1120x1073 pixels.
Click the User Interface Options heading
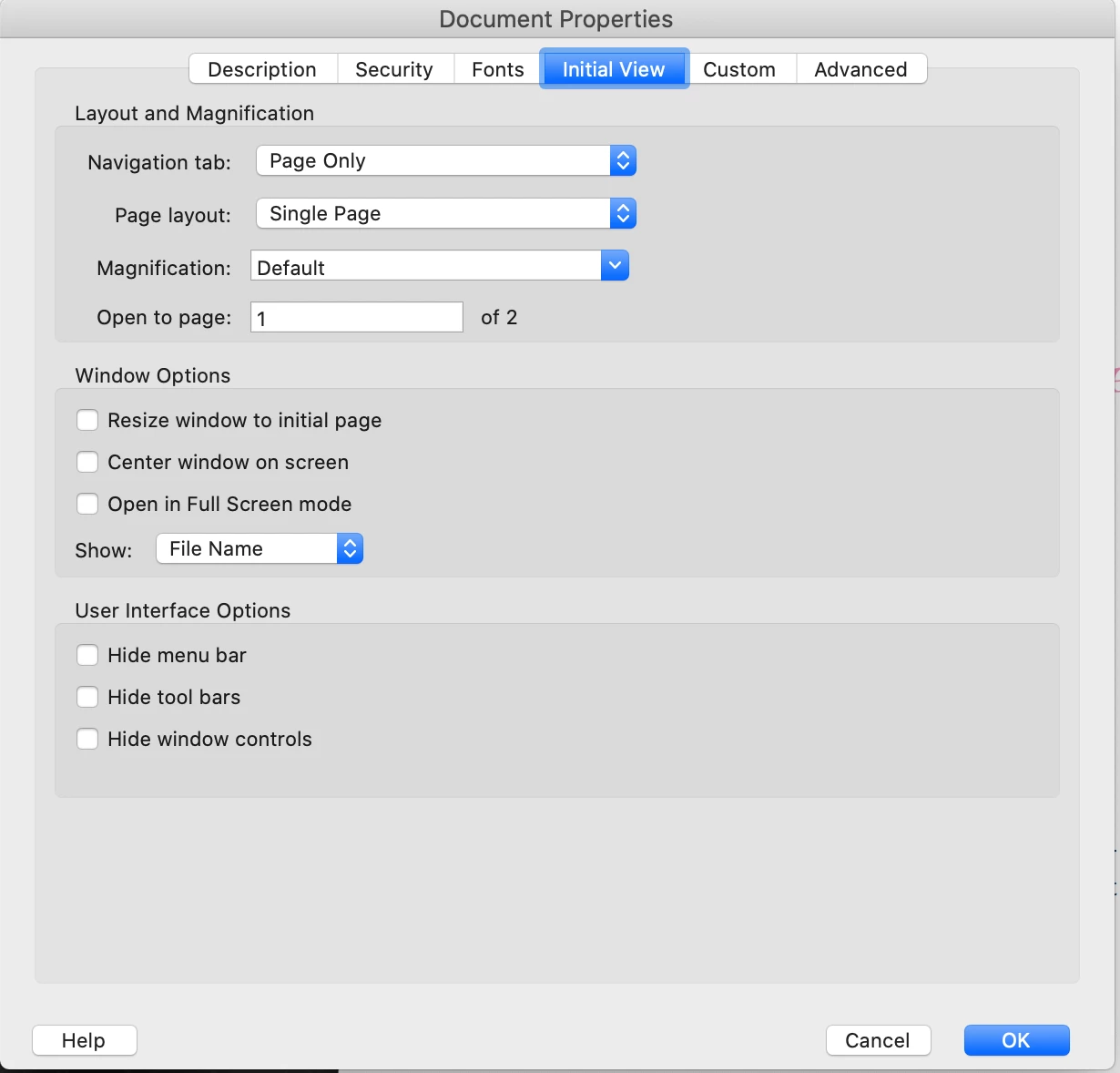183,610
